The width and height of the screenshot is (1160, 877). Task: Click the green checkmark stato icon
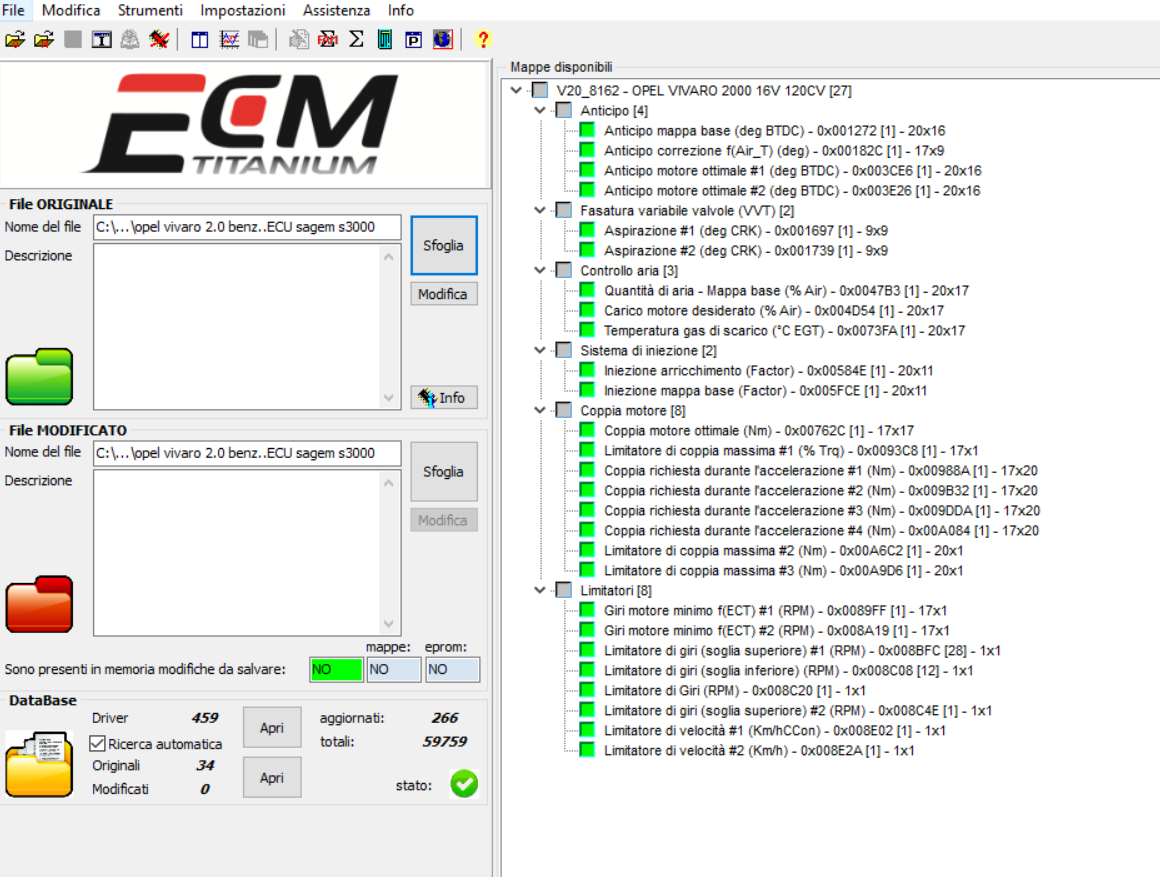click(464, 784)
